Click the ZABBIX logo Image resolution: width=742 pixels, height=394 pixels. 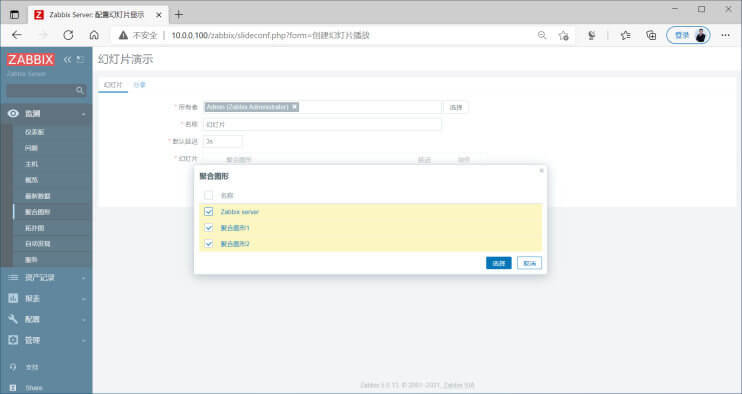point(31,60)
